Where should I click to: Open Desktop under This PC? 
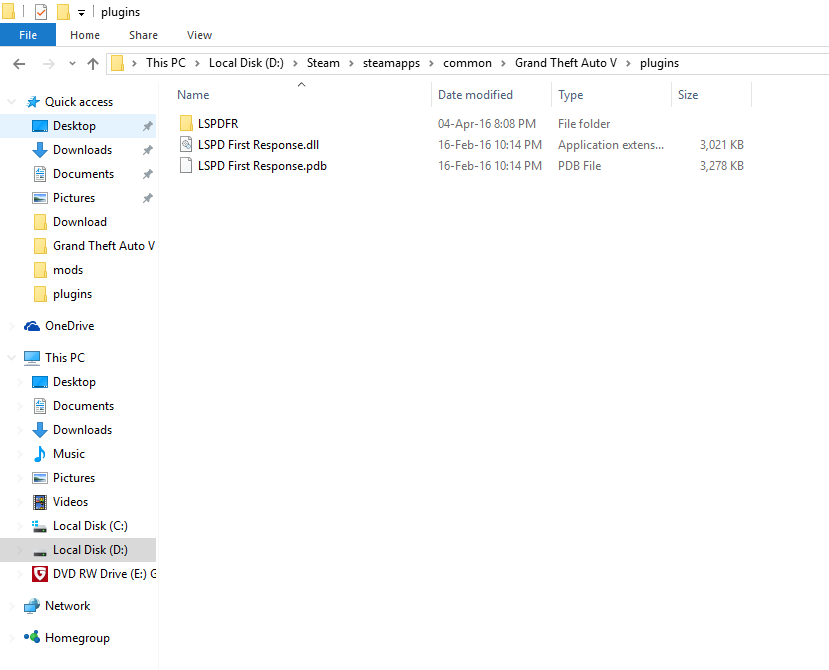tap(74, 382)
